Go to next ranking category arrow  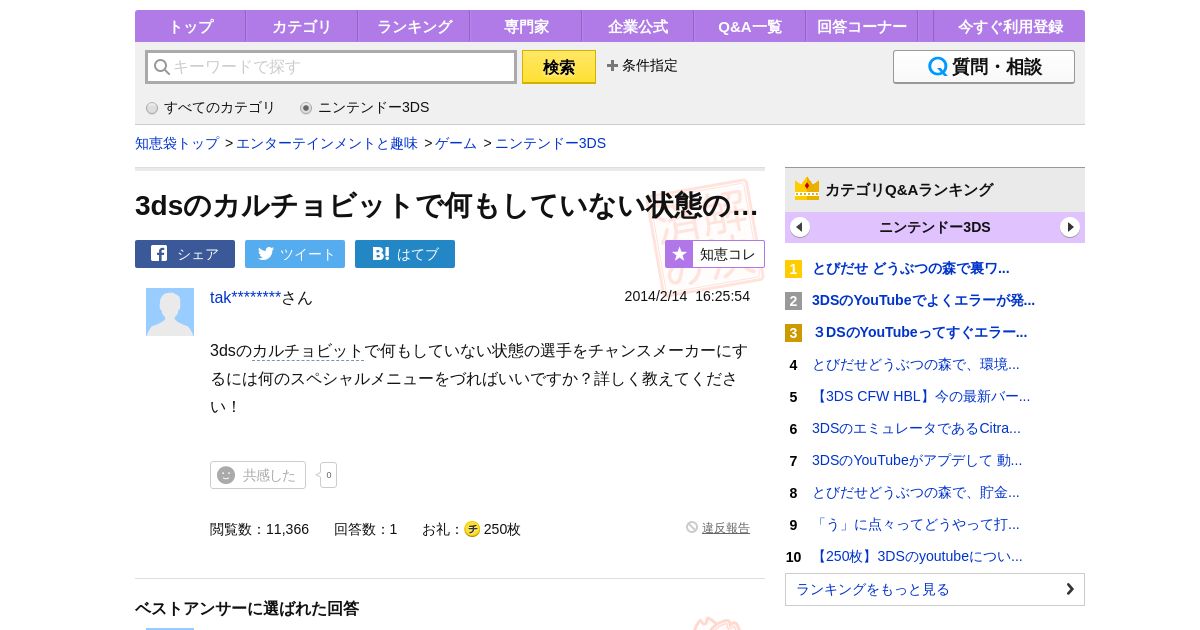point(1070,227)
